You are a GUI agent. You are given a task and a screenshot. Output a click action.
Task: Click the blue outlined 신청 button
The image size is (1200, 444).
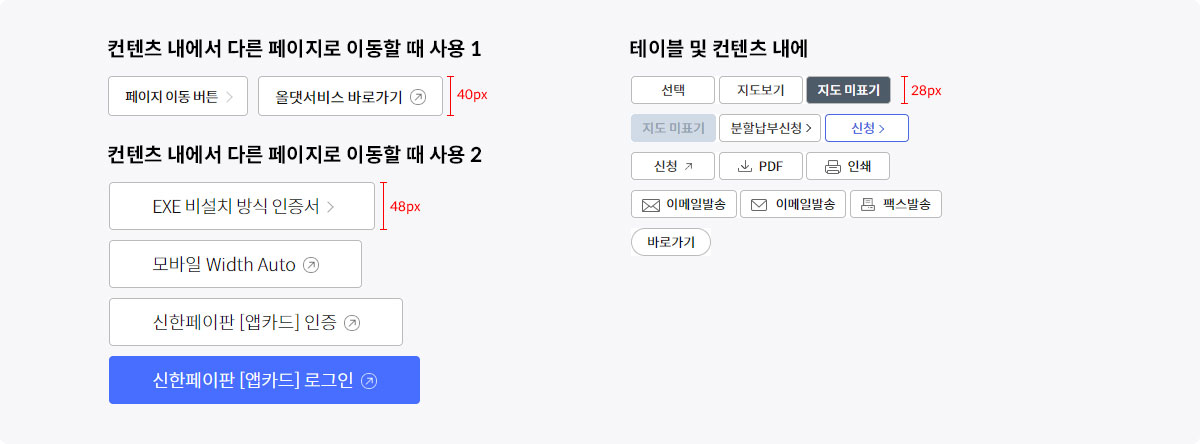[x=867, y=128]
